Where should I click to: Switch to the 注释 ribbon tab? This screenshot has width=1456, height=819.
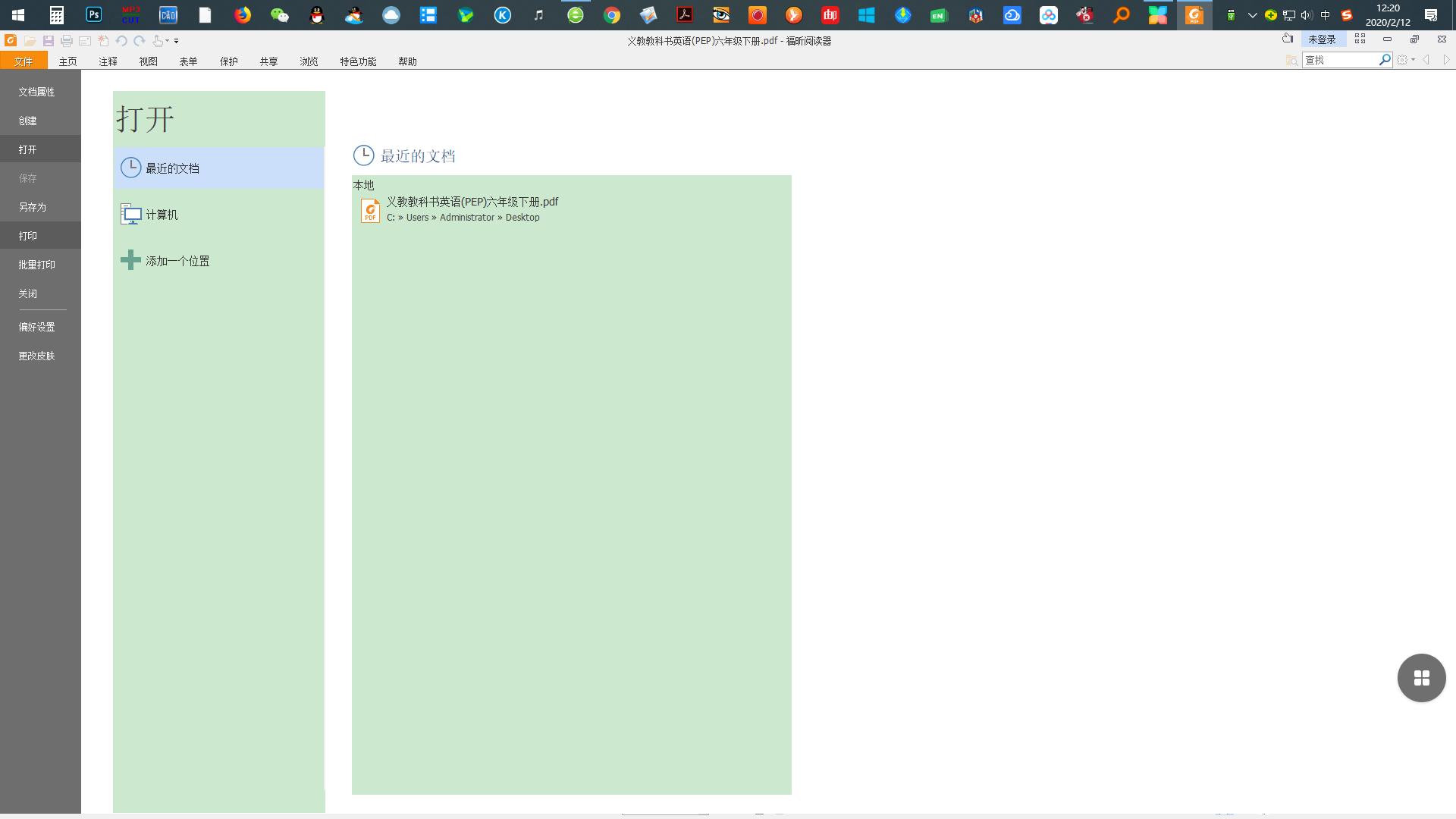[108, 61]
